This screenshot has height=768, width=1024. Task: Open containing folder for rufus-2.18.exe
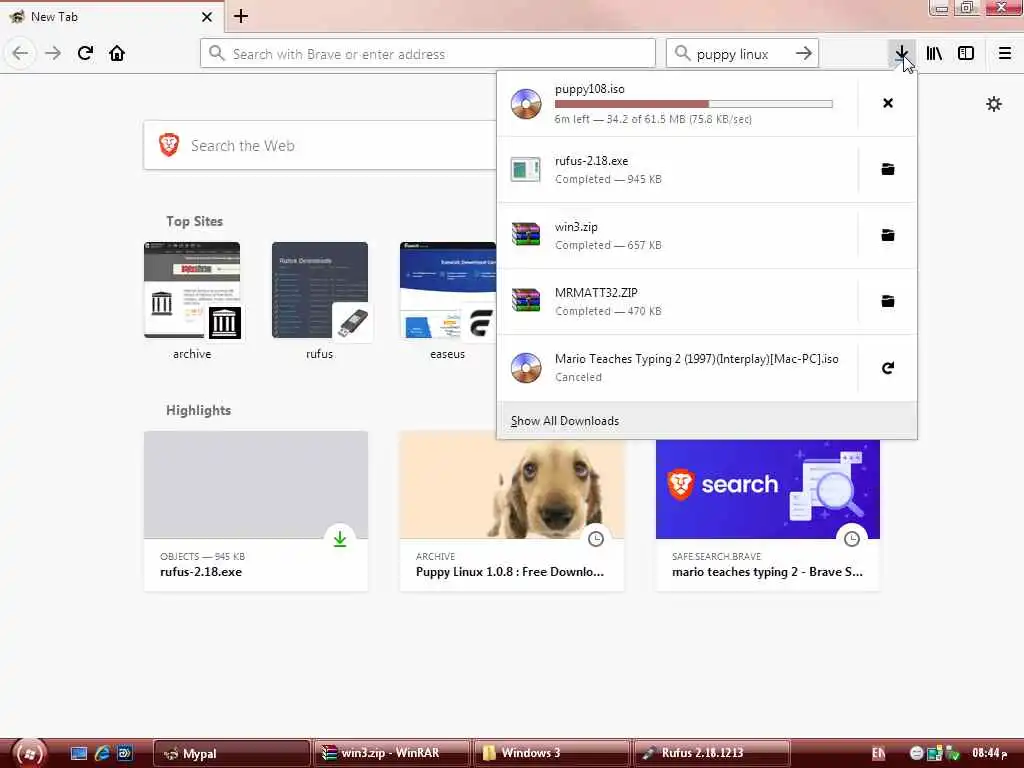(x=888, y=169)
